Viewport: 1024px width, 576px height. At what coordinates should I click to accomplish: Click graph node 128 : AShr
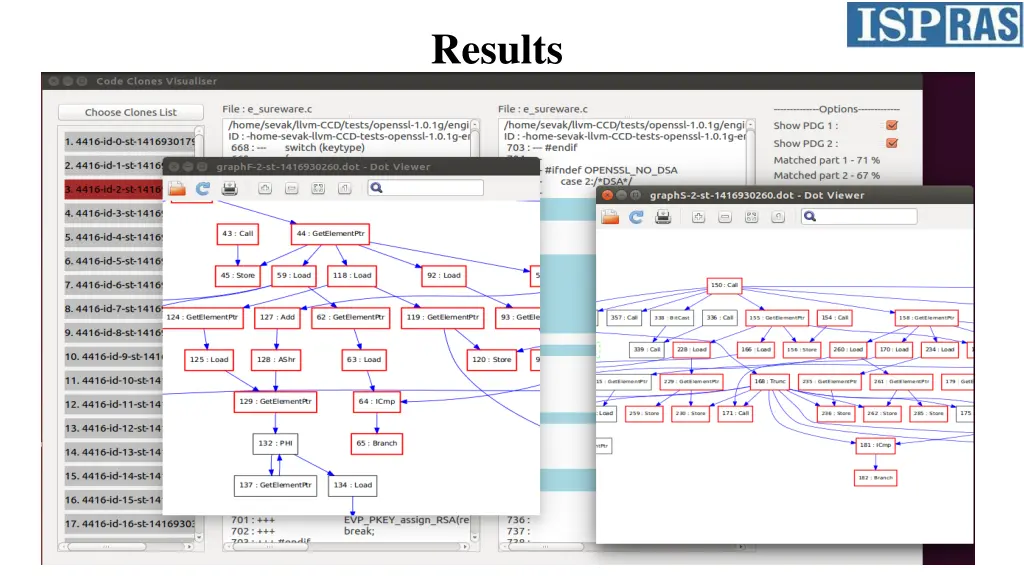(x=276, y=360)
